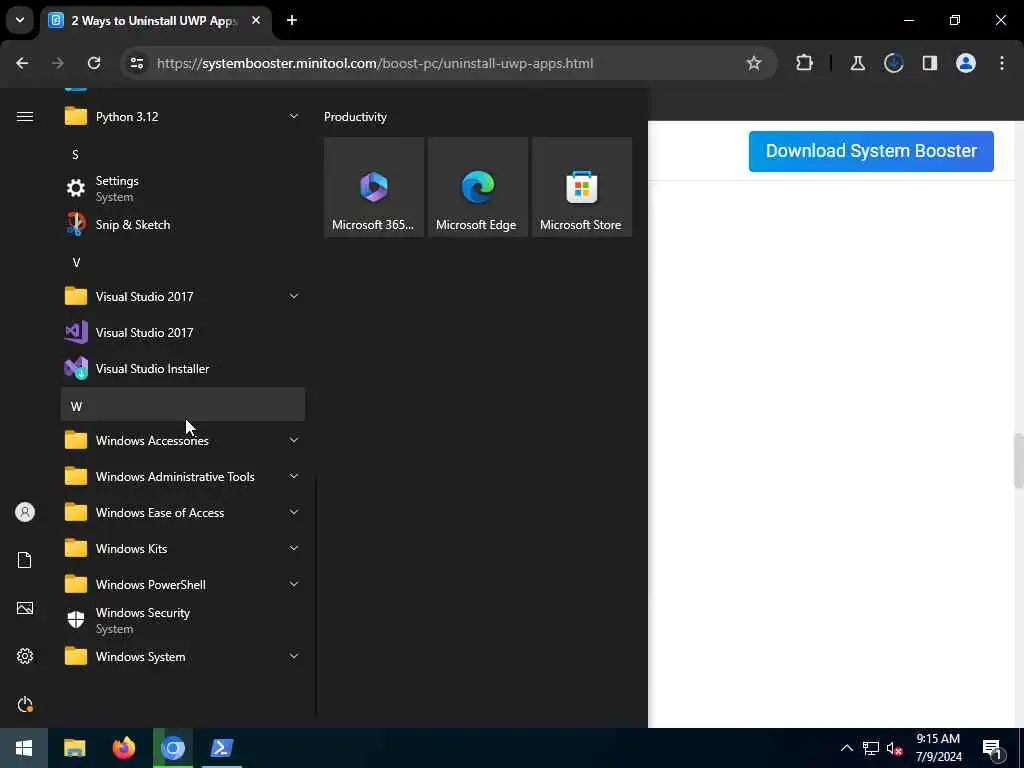This screenshot has width=1024, height=768.
Task: Expand Windows PowerShell folder
Action: [x=183, y=584]
